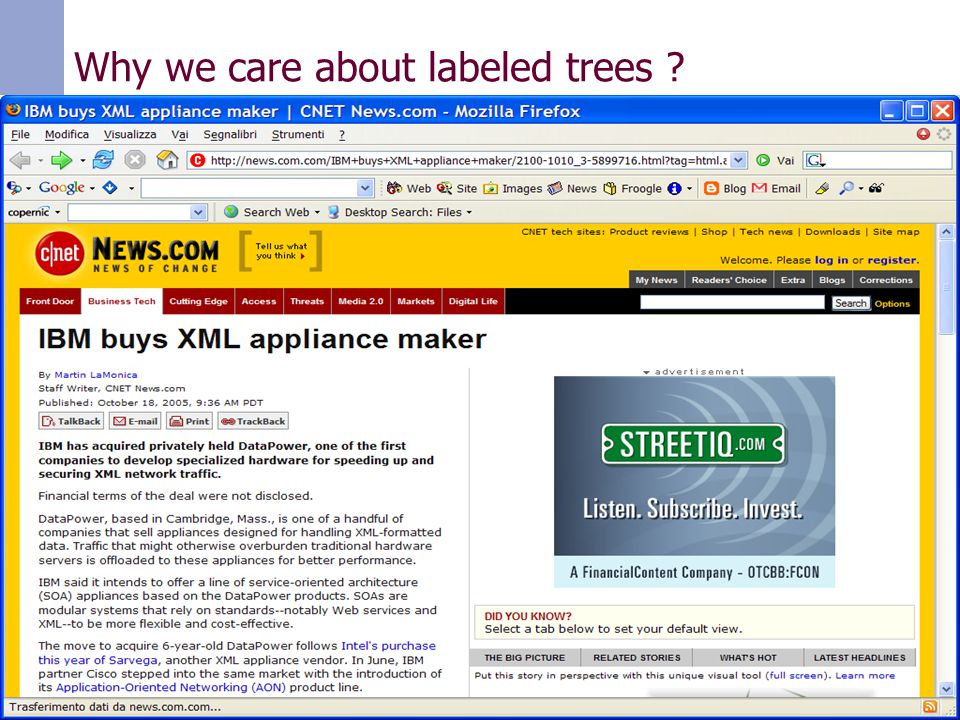Click the Print article button
Image resolution: width=960 pixels, height=720 pixels.
coord(189,421)
